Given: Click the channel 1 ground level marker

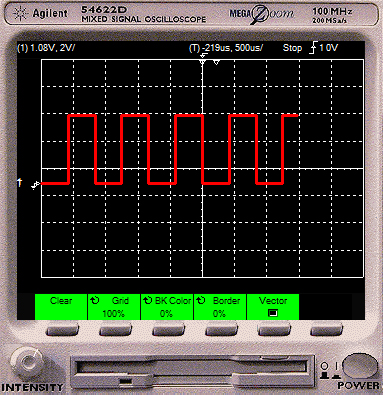Looking at the screenshot, I should (36, 185).
